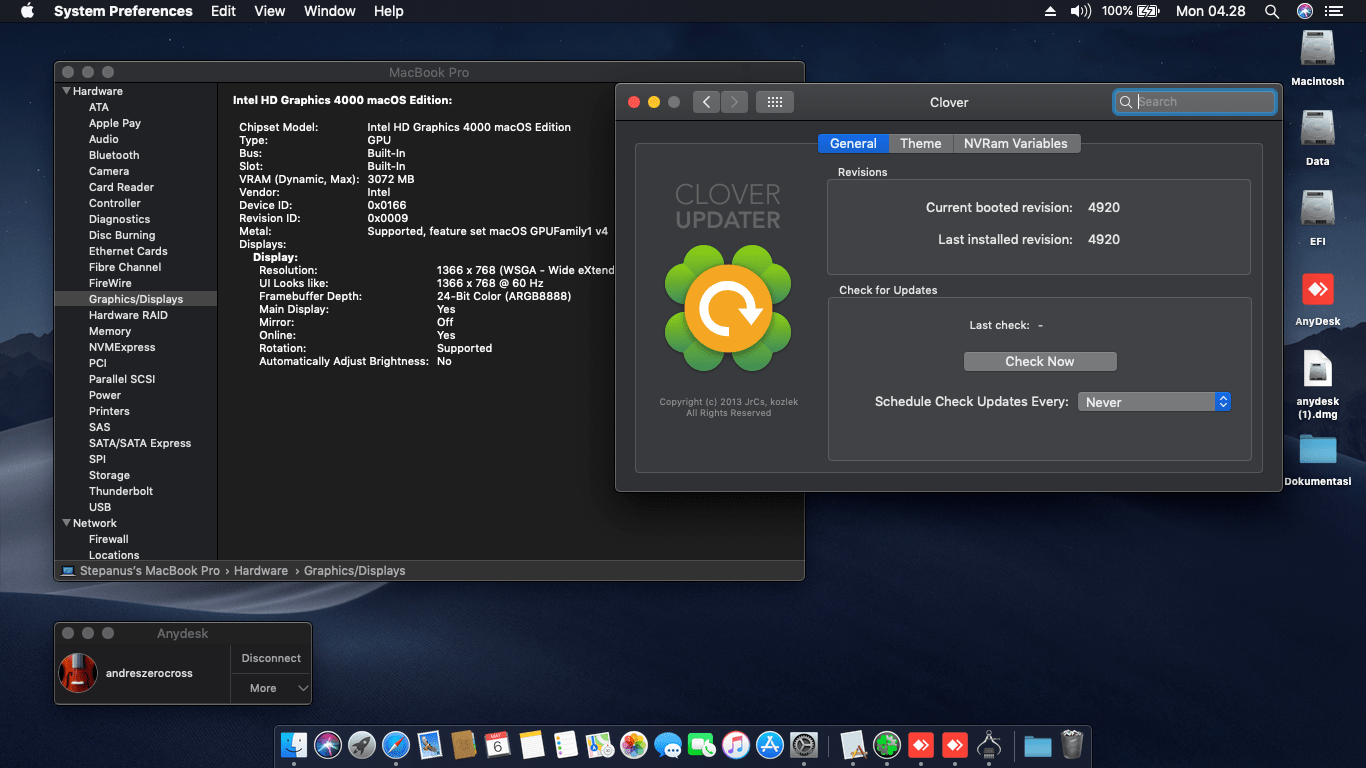Open Notification Center from menu bar
Screen dimensions: 1366x768
pyautogui.click(x=1334, y=11)
